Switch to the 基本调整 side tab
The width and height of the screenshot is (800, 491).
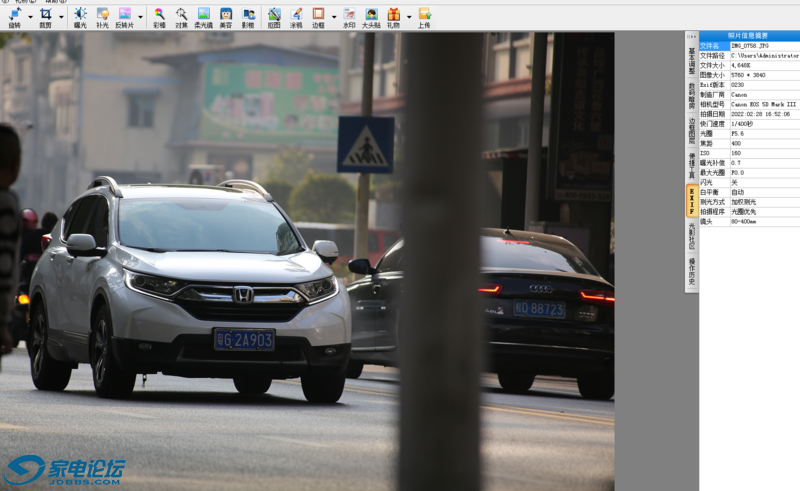(692, 60)
